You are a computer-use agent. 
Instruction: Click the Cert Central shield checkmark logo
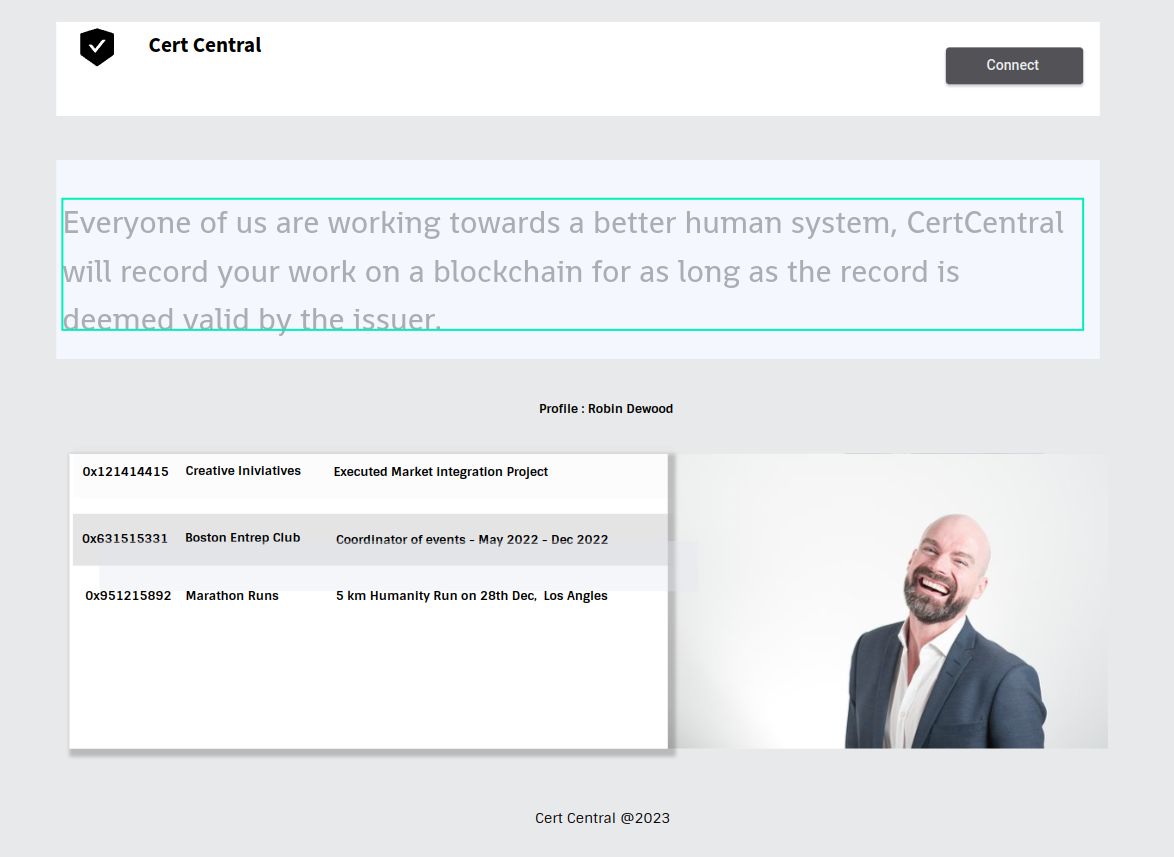point(96,45)
